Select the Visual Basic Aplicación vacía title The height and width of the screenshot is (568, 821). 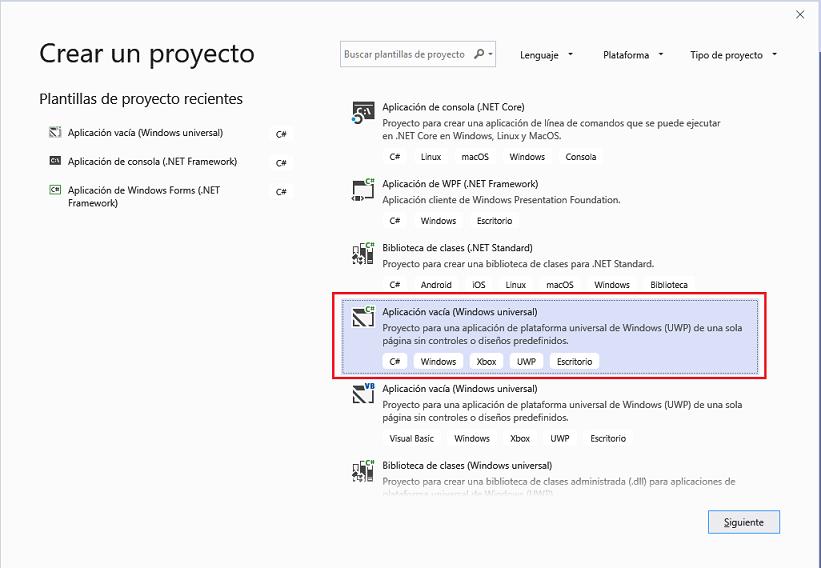460,389
